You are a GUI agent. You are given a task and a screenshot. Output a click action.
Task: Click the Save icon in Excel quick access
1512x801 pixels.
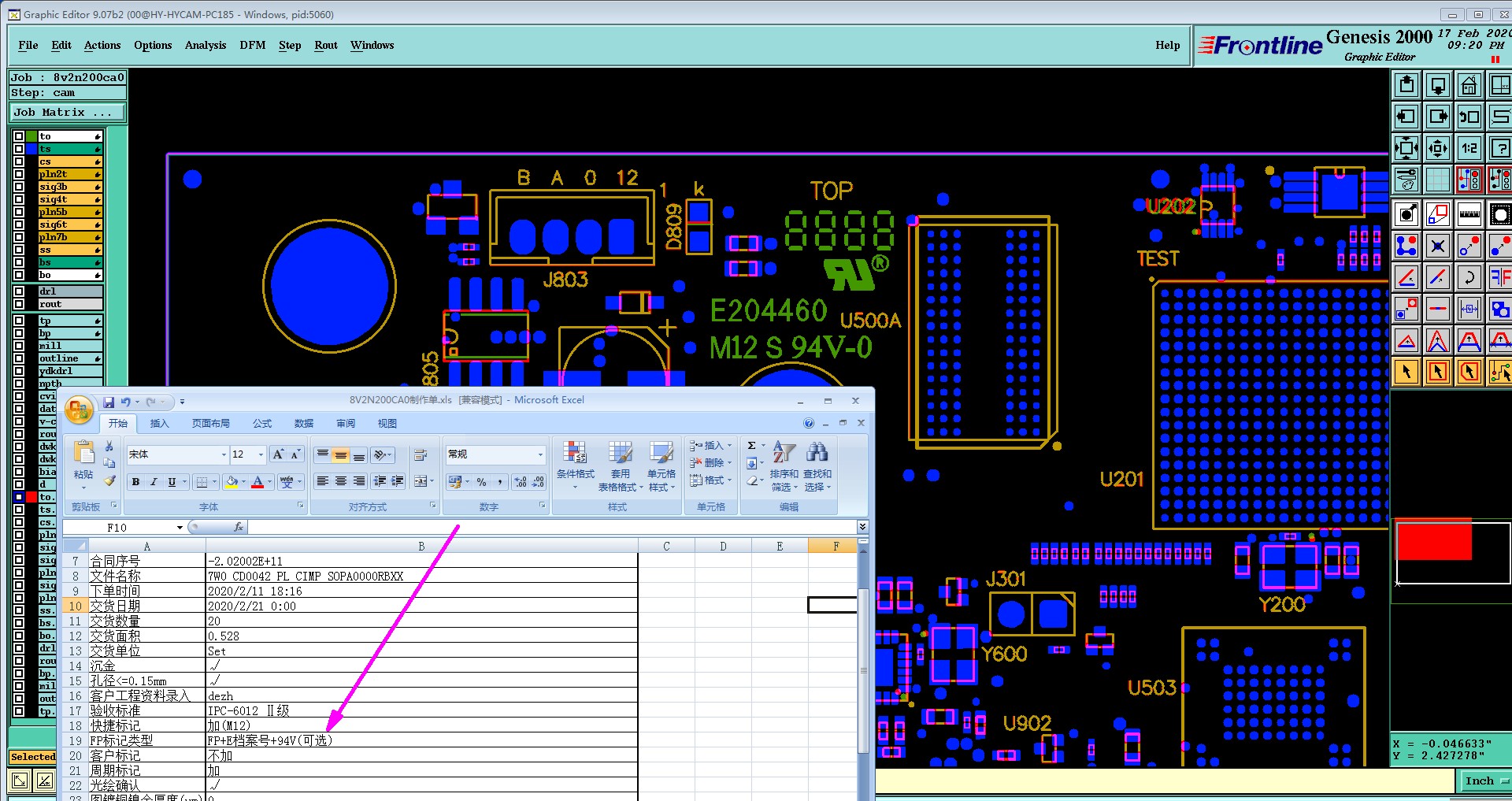109,402
